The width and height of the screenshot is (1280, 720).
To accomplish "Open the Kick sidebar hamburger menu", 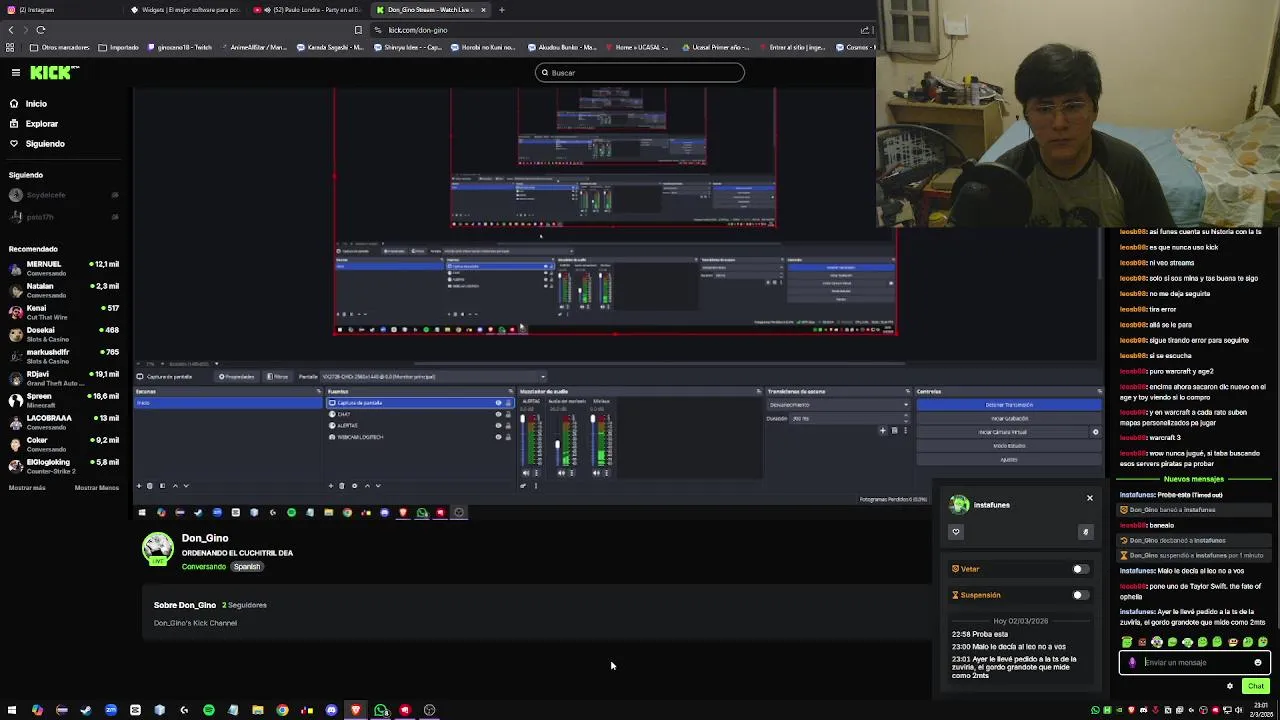I will (16, 72).
